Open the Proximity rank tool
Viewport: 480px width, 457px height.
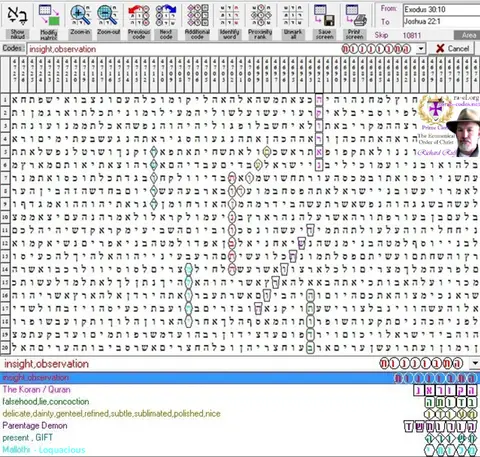[x=260, y=16]
